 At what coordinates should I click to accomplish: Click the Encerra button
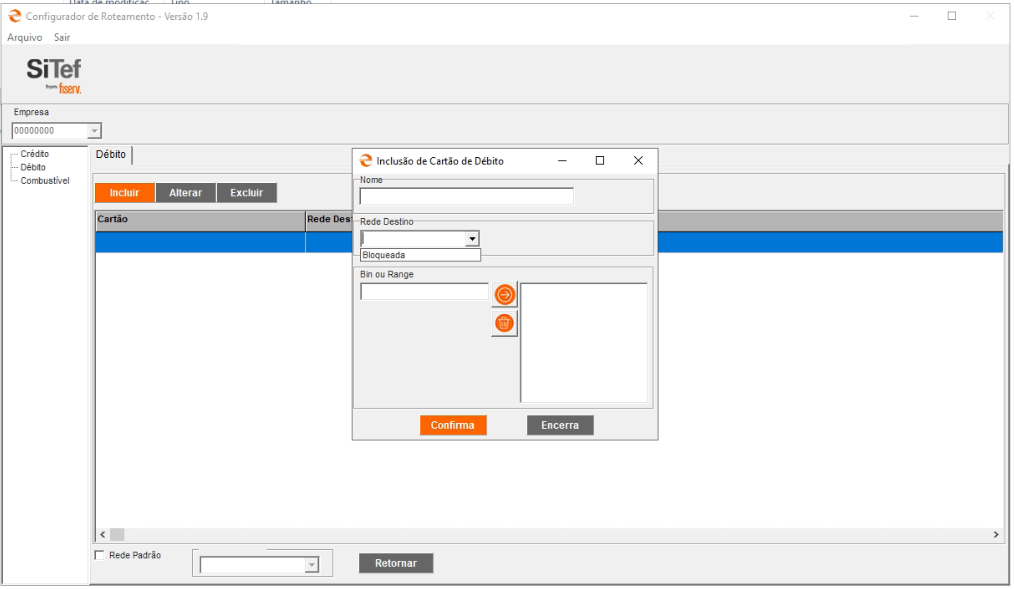tap(560, 425)
